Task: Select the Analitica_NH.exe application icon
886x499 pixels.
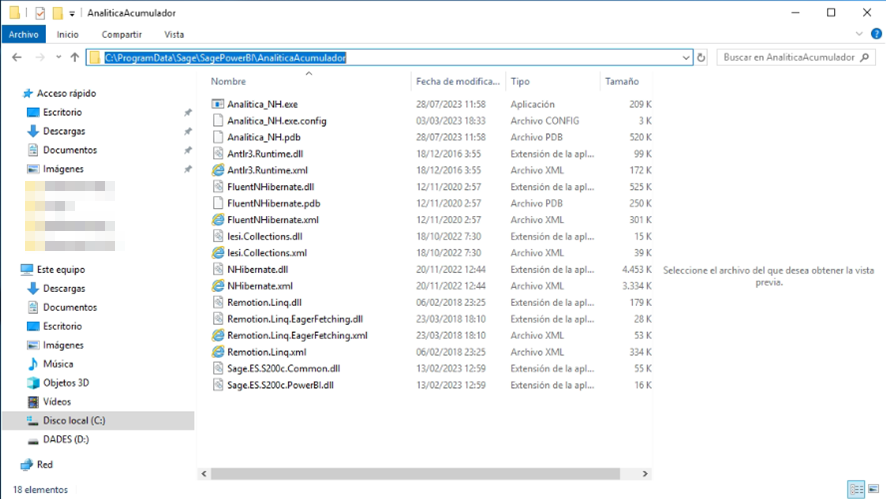Action: click(x=218, y=104)
